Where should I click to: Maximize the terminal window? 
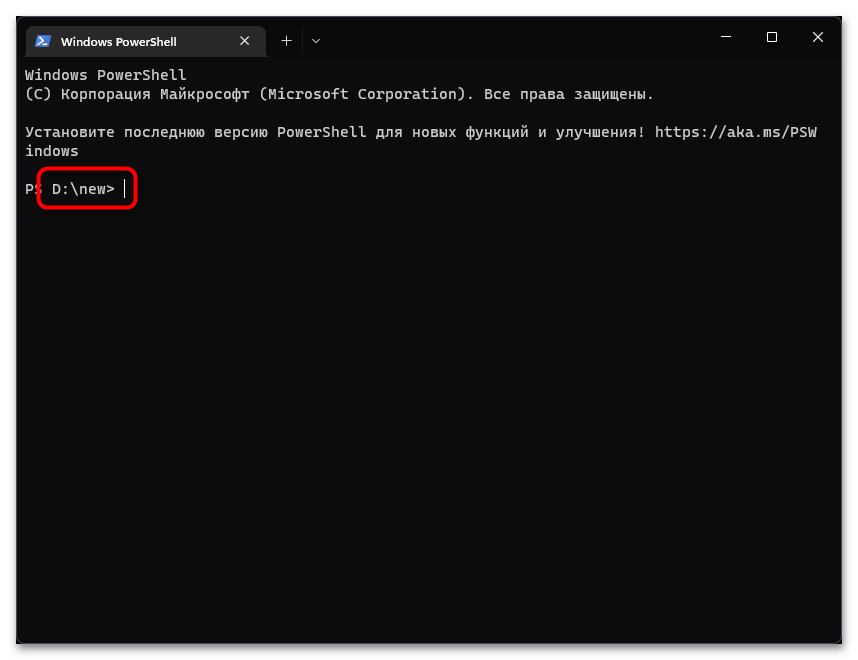(x=771, y=37)
